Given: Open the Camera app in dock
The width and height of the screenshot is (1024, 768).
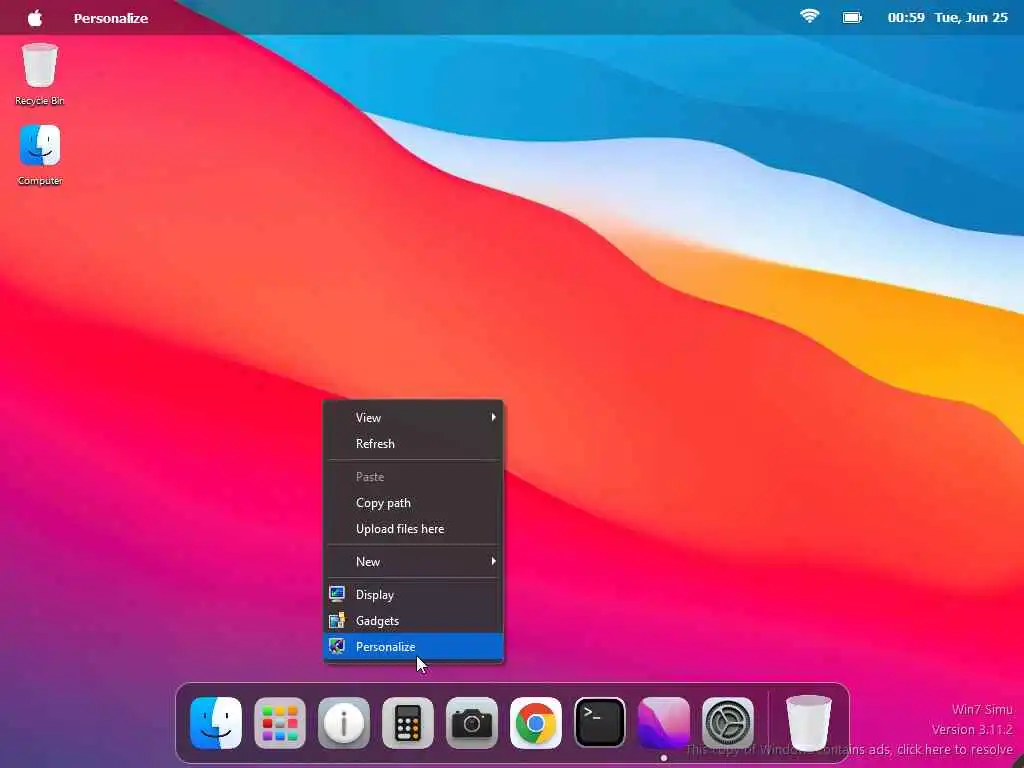Looking at the screenshot, I should coord(472,723).
